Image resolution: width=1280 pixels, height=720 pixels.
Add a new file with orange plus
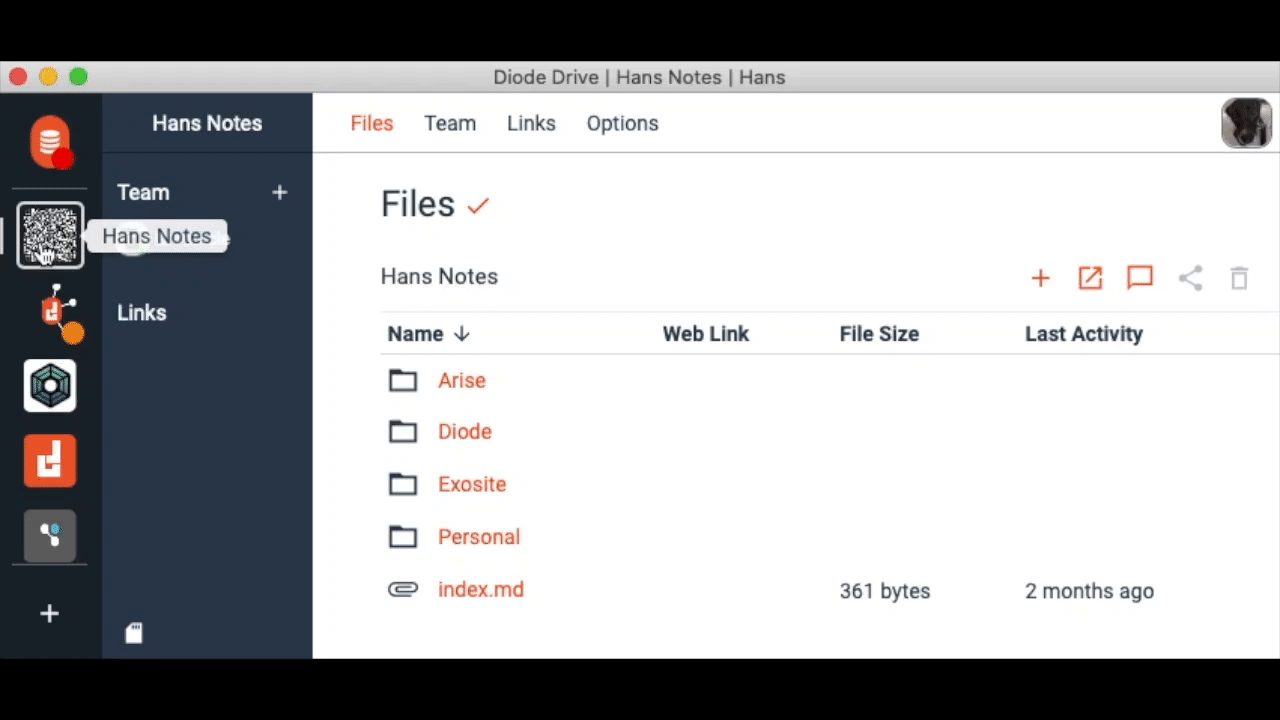click(x=1040, y=278)
